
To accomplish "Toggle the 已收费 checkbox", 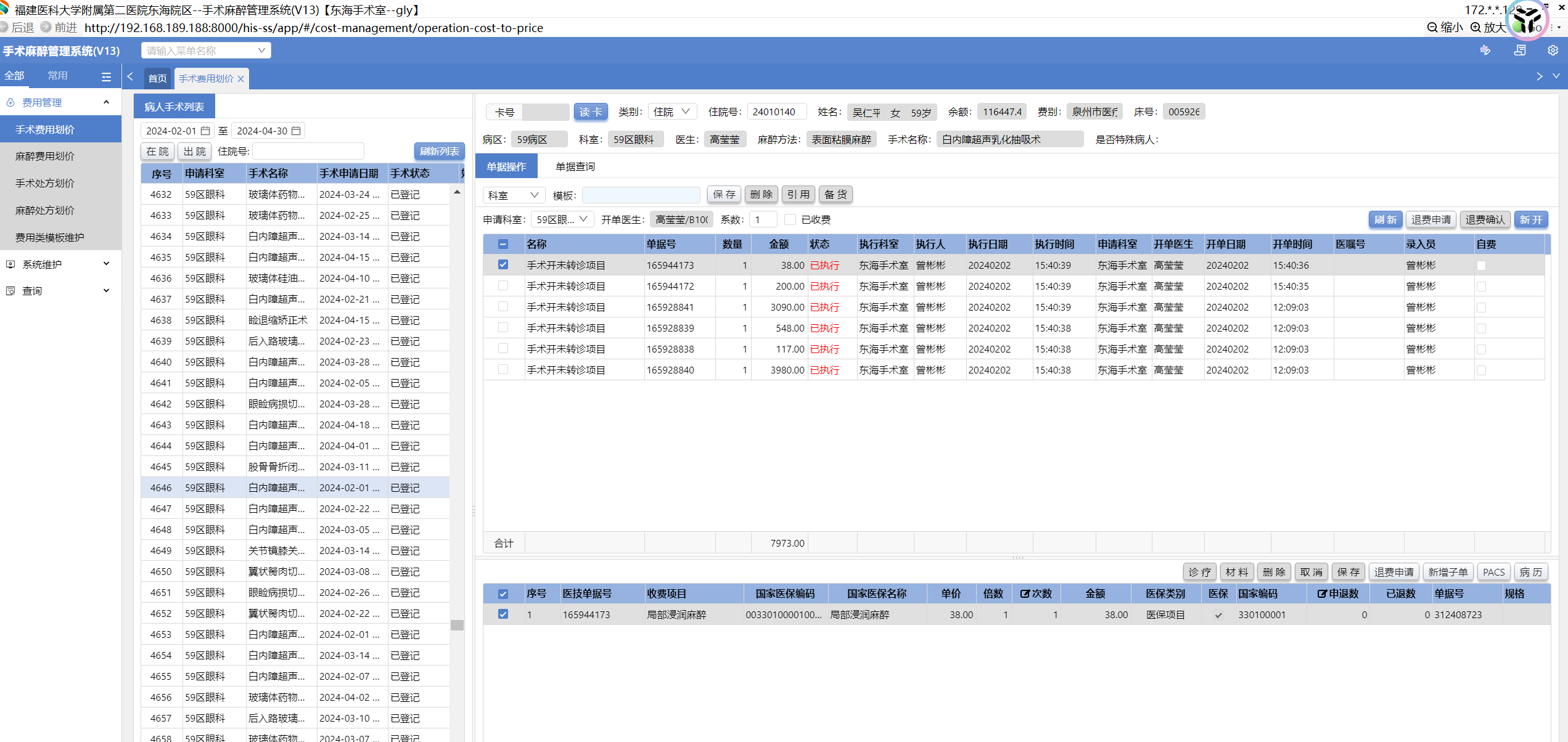I will (790, 219).
